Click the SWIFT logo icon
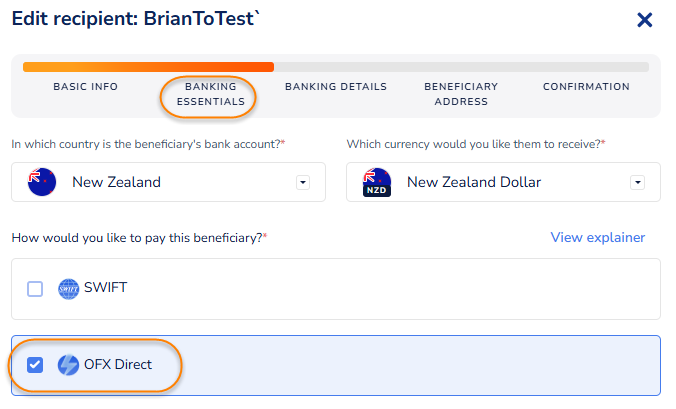676x409 pixels. (68, 289)
